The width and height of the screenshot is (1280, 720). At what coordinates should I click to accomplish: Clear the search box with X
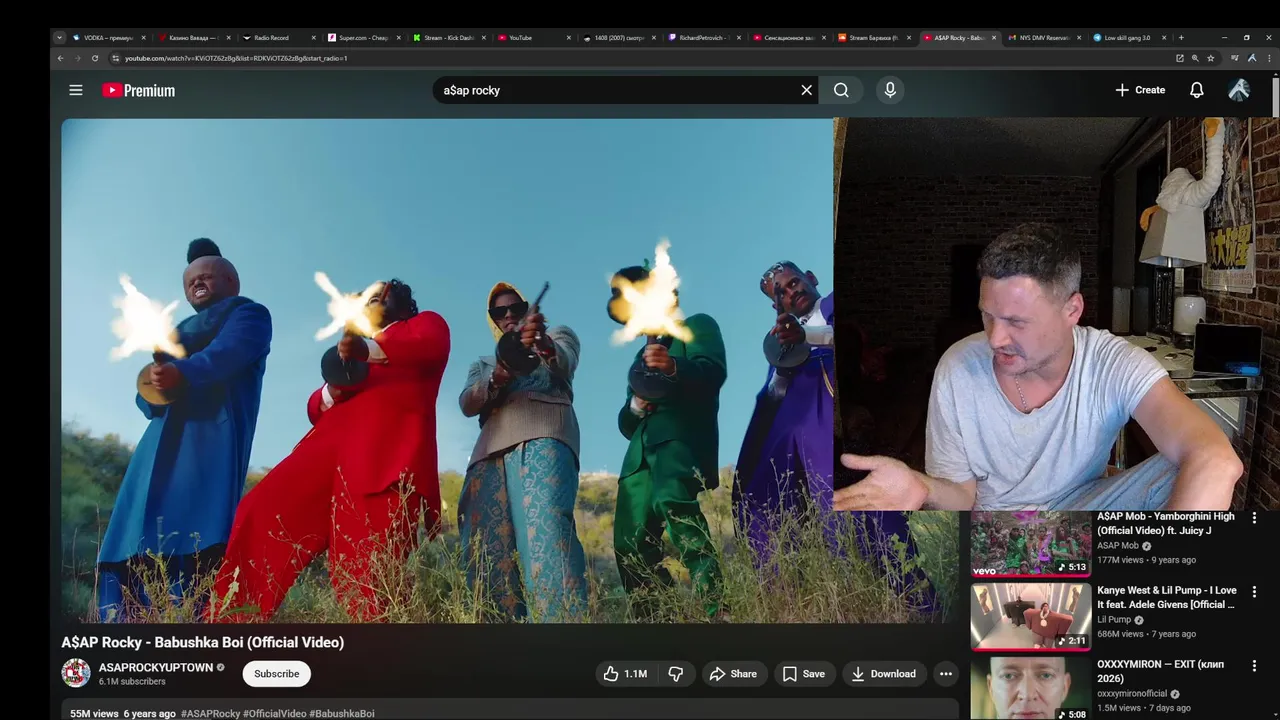pos(806,90)
